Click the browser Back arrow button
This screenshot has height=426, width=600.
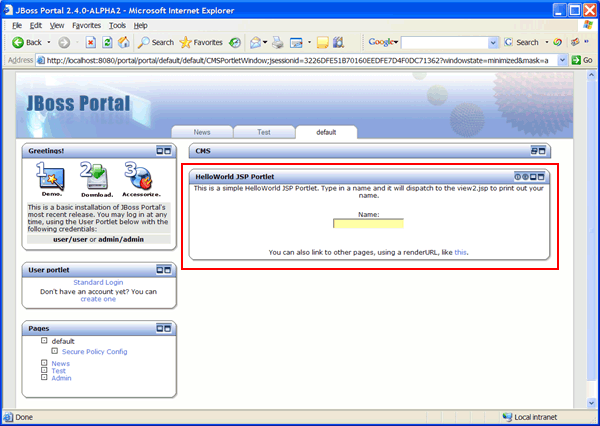point(18,42)
